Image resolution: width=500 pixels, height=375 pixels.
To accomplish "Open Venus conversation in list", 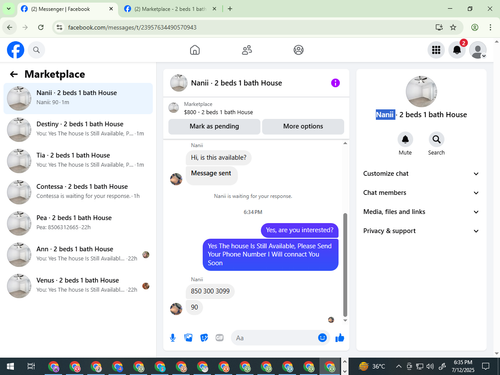I will [78, 286].
